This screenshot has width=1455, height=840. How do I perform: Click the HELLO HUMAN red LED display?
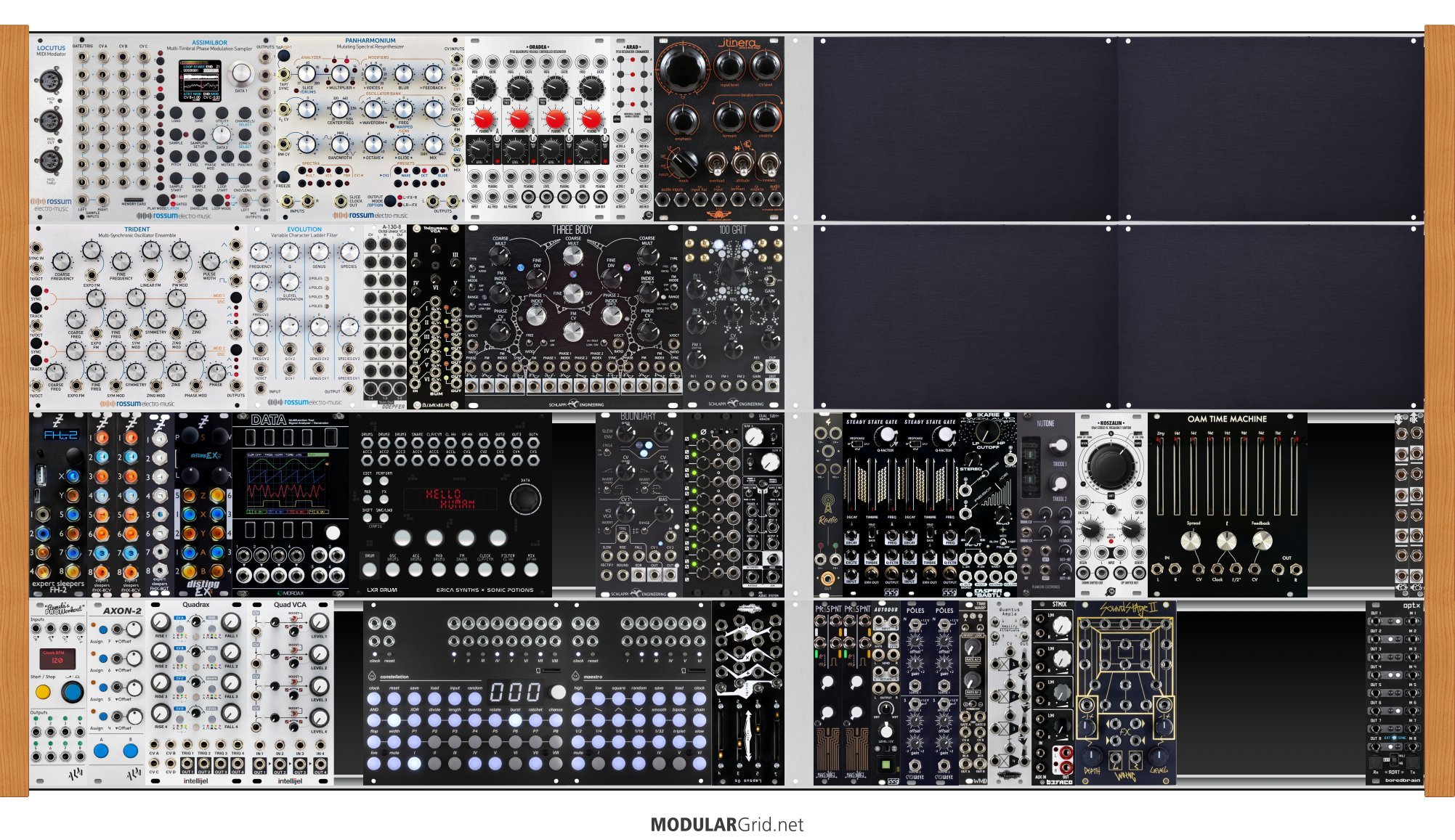click(450, 499)
